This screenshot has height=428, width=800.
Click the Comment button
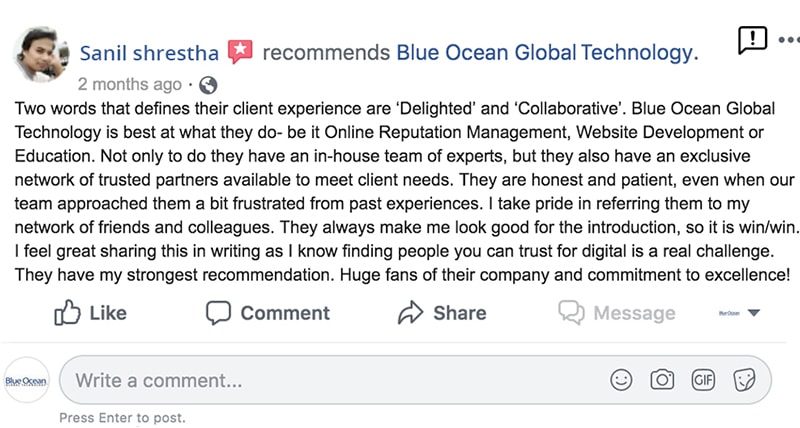coord(267,313)
